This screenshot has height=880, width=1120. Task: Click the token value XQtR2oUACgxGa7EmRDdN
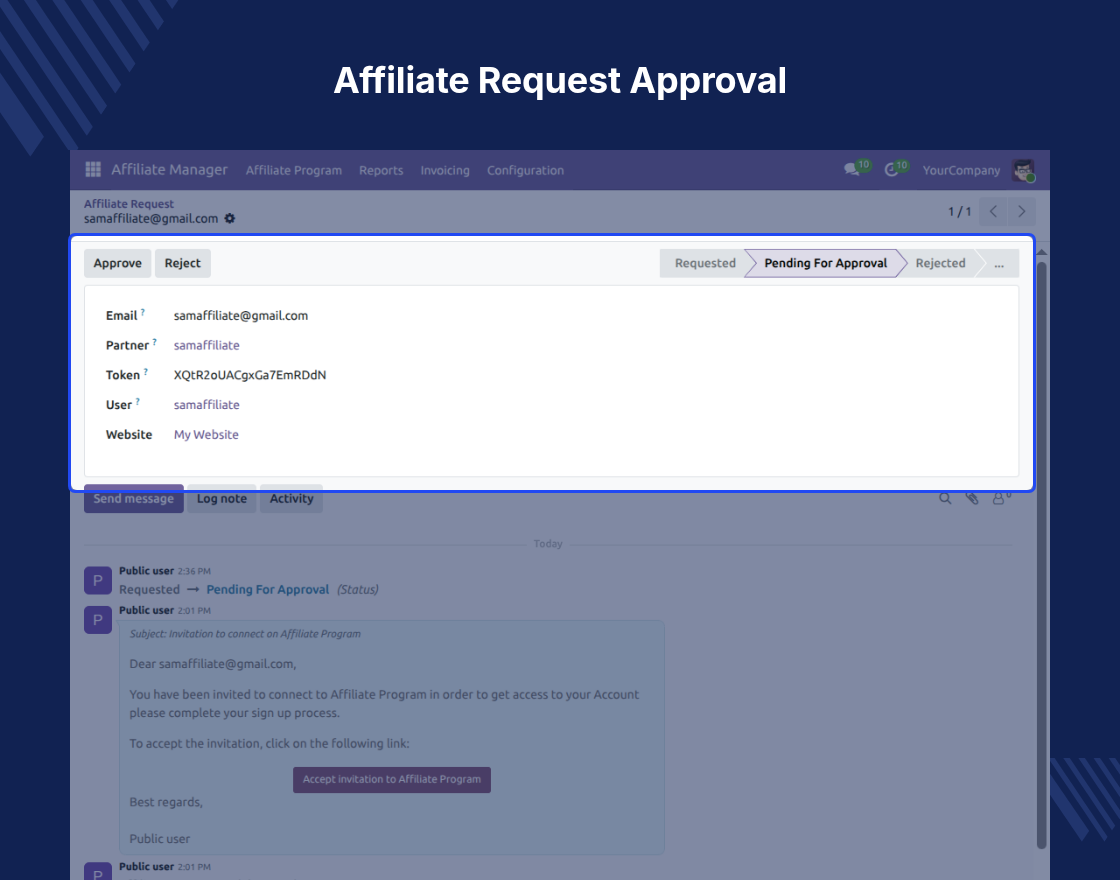coord(250,375)
